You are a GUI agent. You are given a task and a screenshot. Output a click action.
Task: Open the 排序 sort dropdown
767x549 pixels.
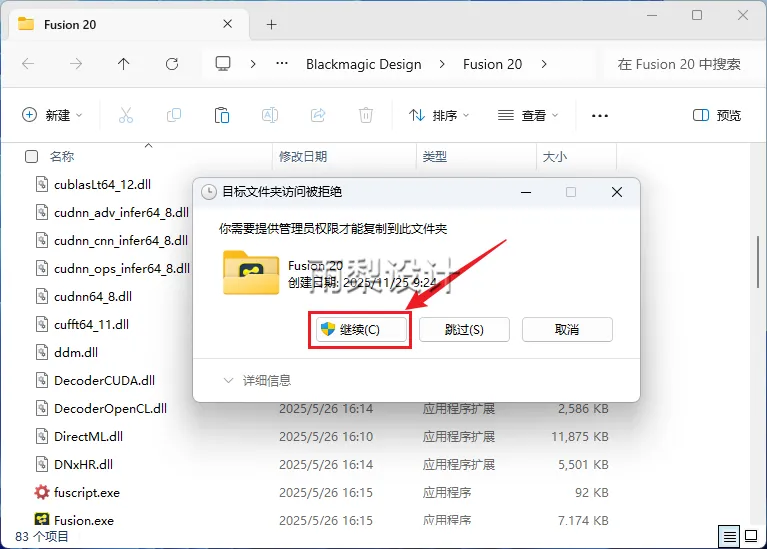[x=439, y=115]
